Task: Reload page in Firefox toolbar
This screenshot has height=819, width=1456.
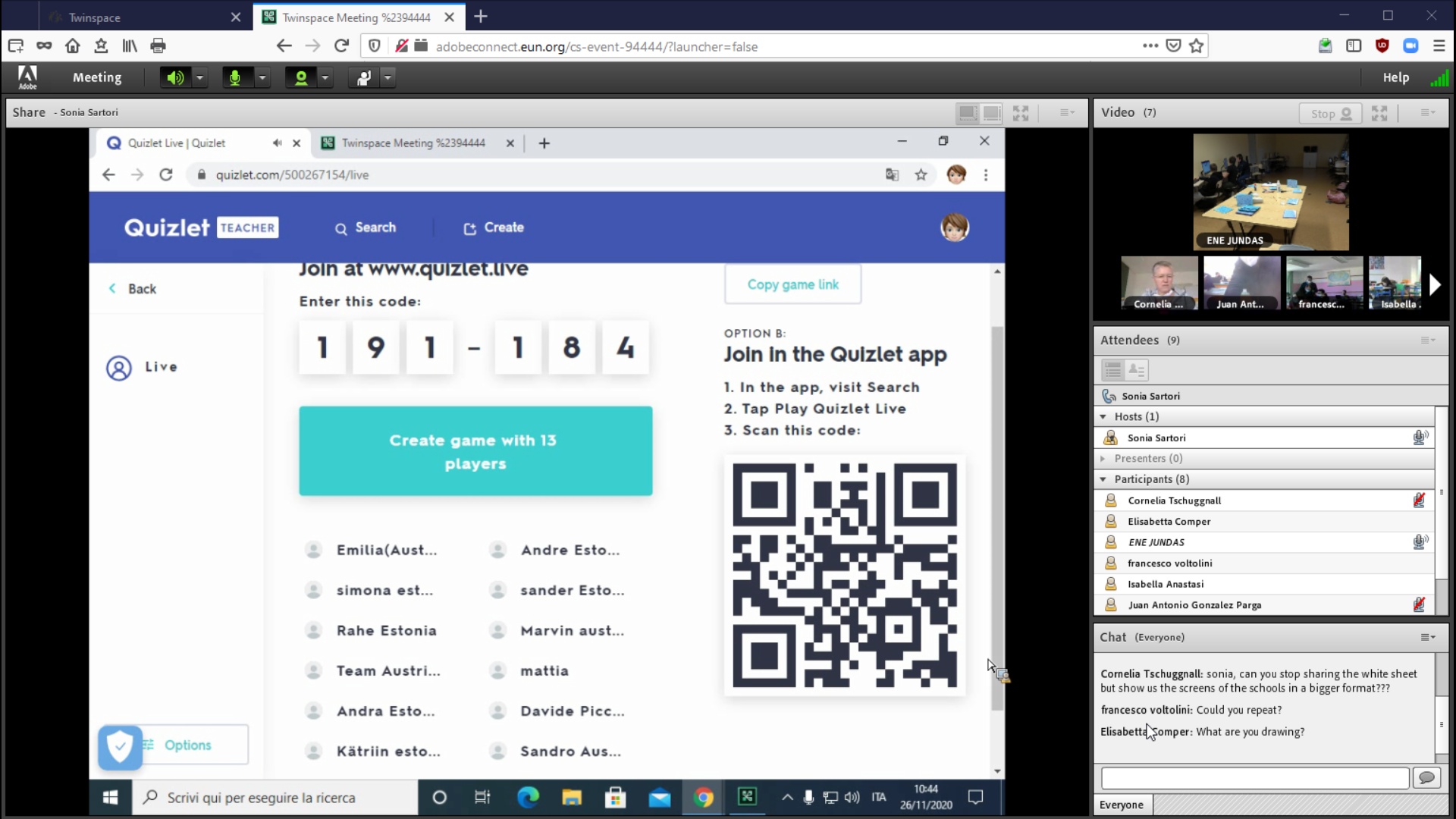Action: coord(341,46)
